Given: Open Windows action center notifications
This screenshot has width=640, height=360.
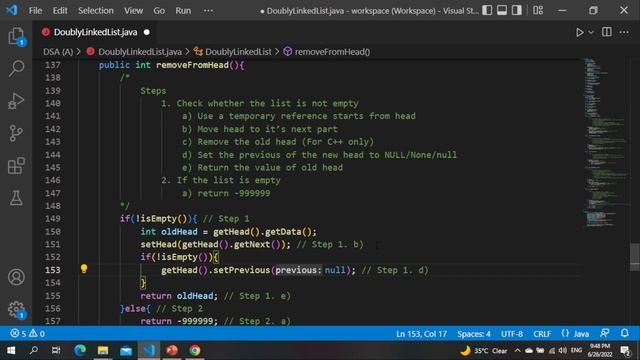Looking at the screenshot, I should (x=625, y=350).
